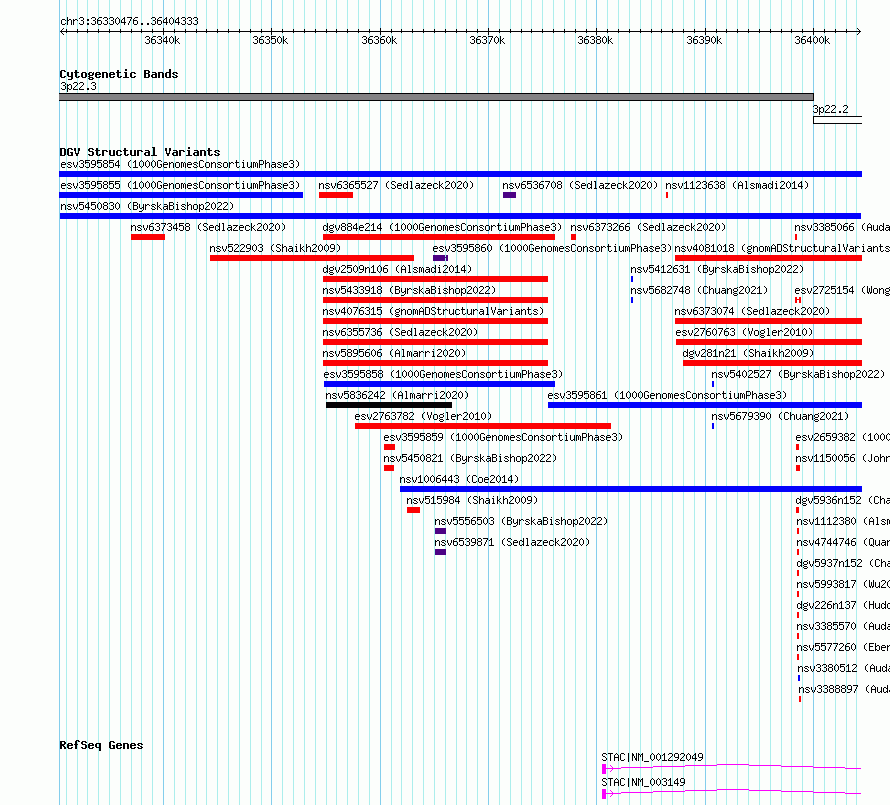The image size is (890, 805).
Task: Select dgv281n21 (Shaikh2009) label
Action: click(x=748, y=354)
